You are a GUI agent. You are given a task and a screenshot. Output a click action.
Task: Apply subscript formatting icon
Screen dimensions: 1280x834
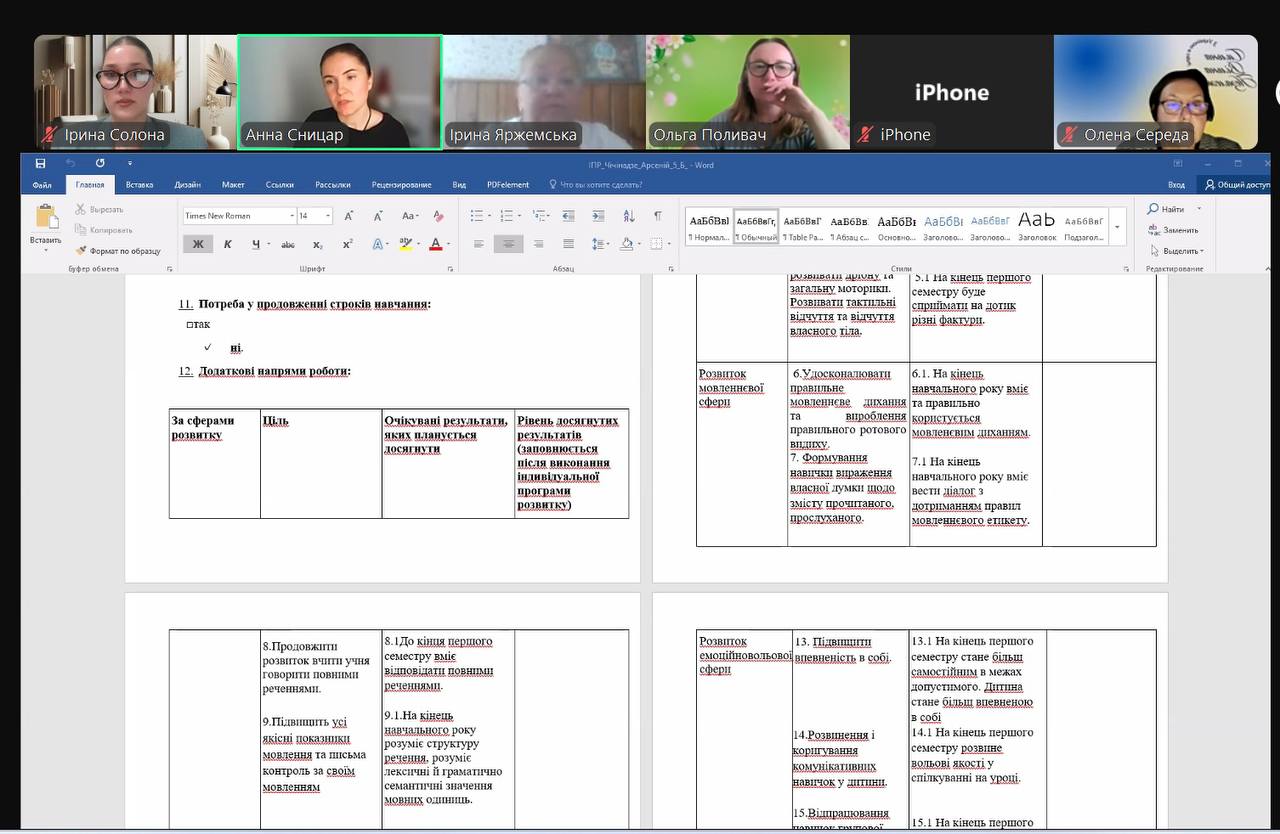(x=318, y=244)
